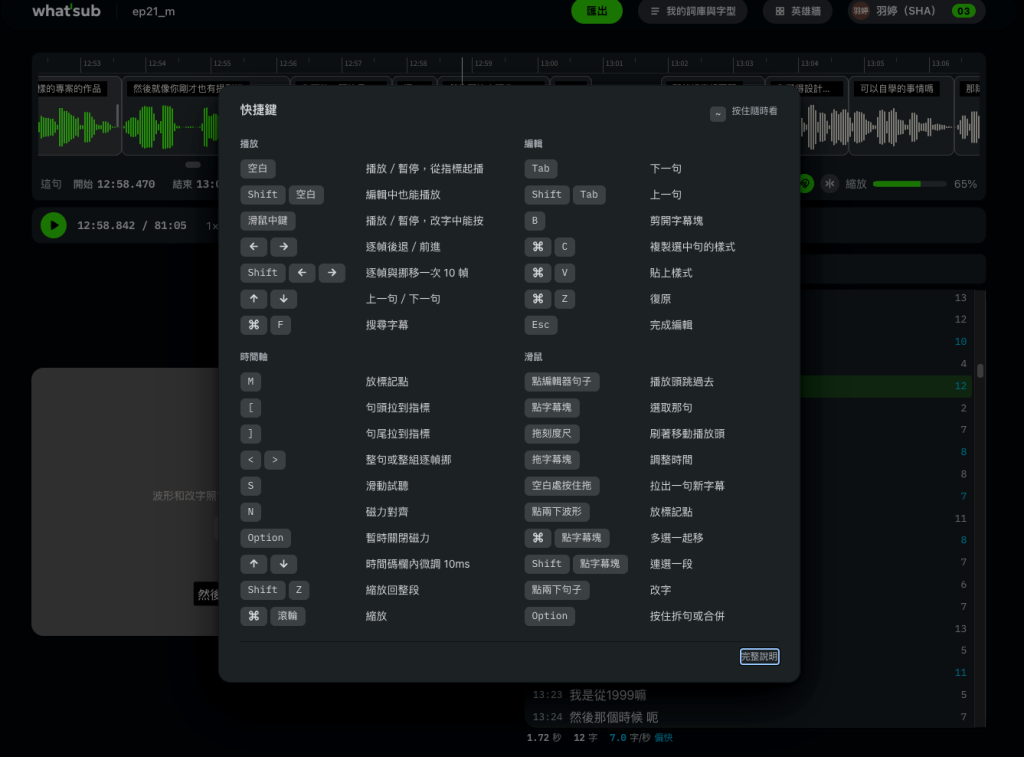Click the 羽婷 user avatar

pos(861,11)
